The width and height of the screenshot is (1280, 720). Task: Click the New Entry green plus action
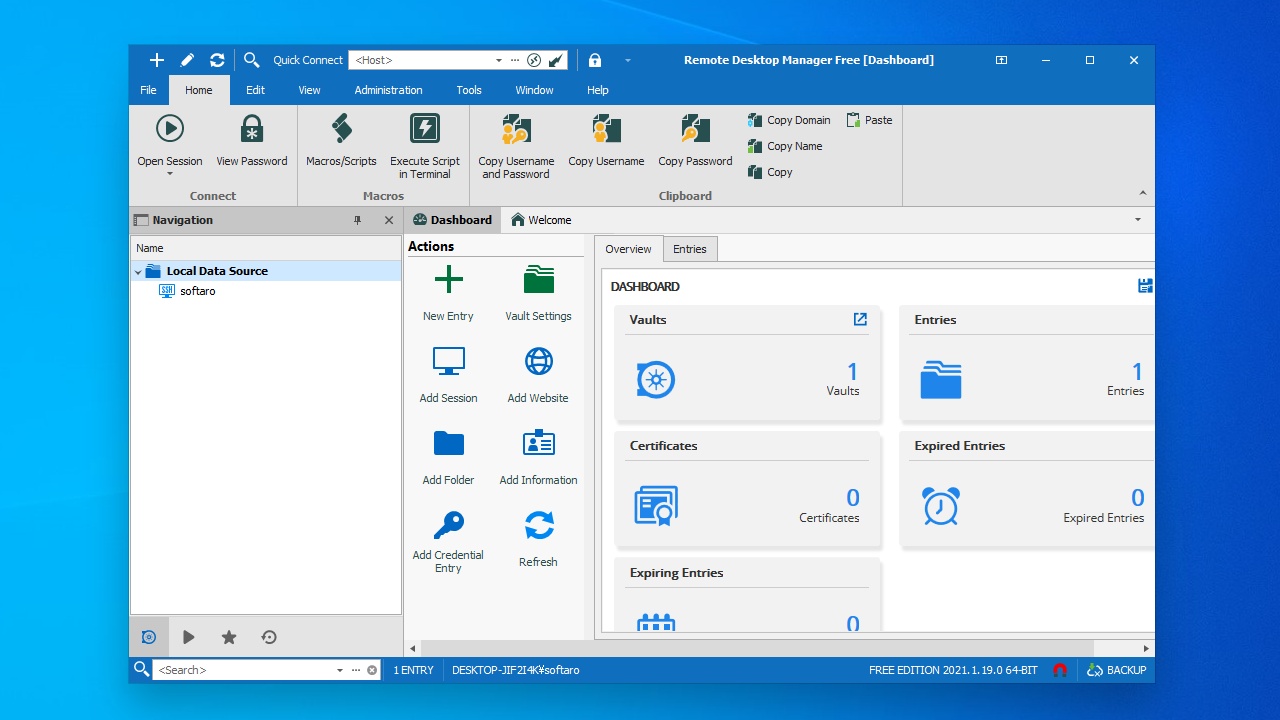click(448, 292)
